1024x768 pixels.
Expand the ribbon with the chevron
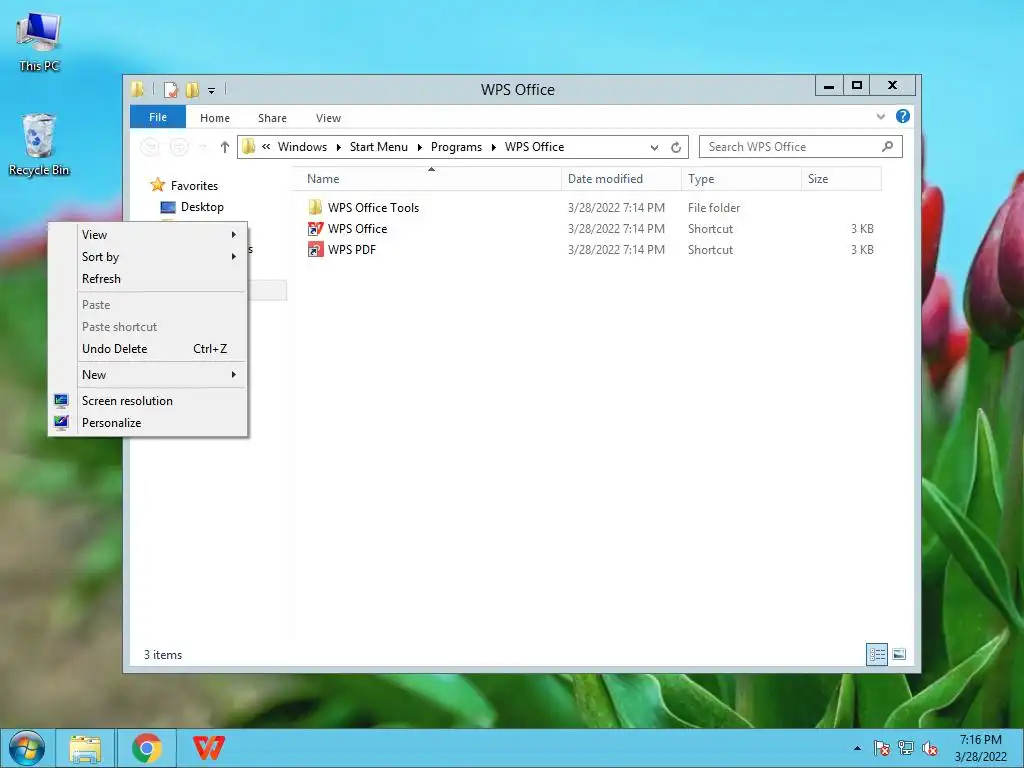coord(880,116)
